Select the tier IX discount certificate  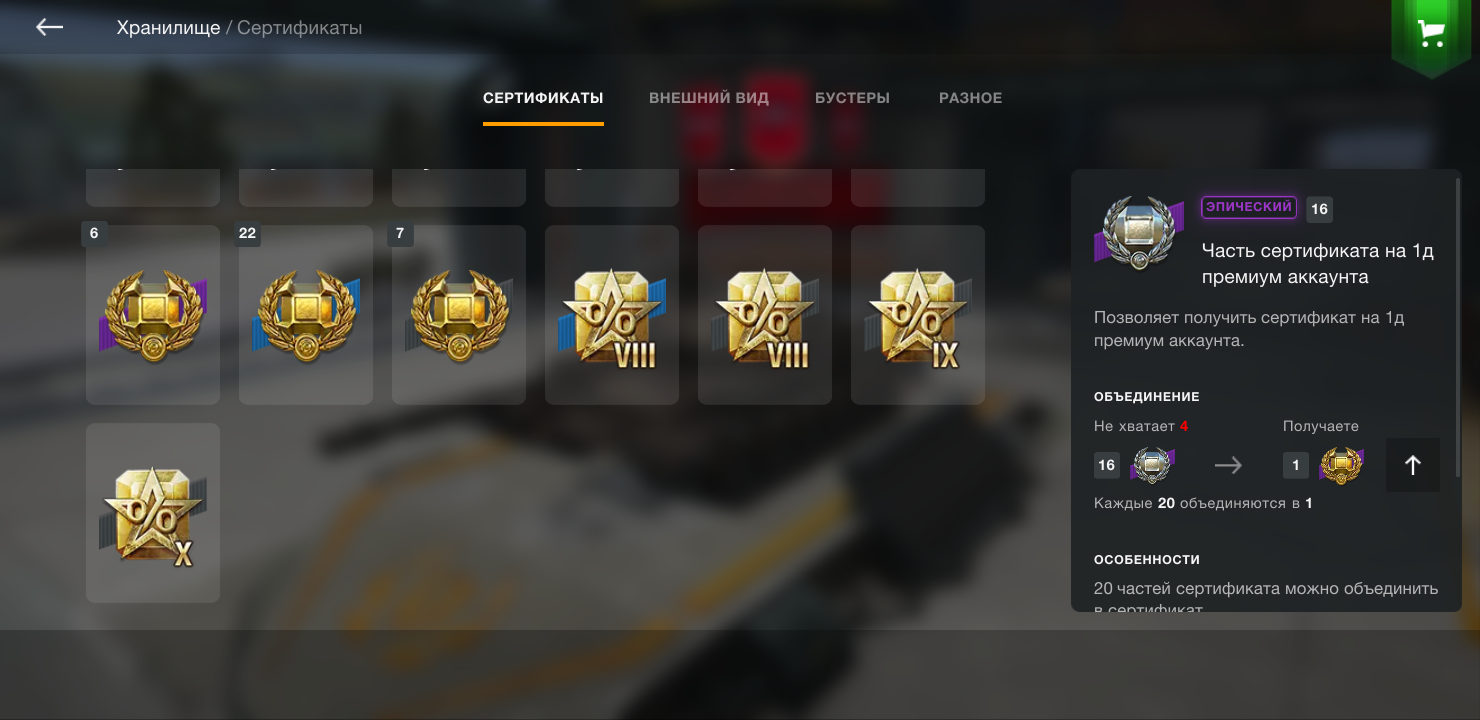[x=918, y=315]
